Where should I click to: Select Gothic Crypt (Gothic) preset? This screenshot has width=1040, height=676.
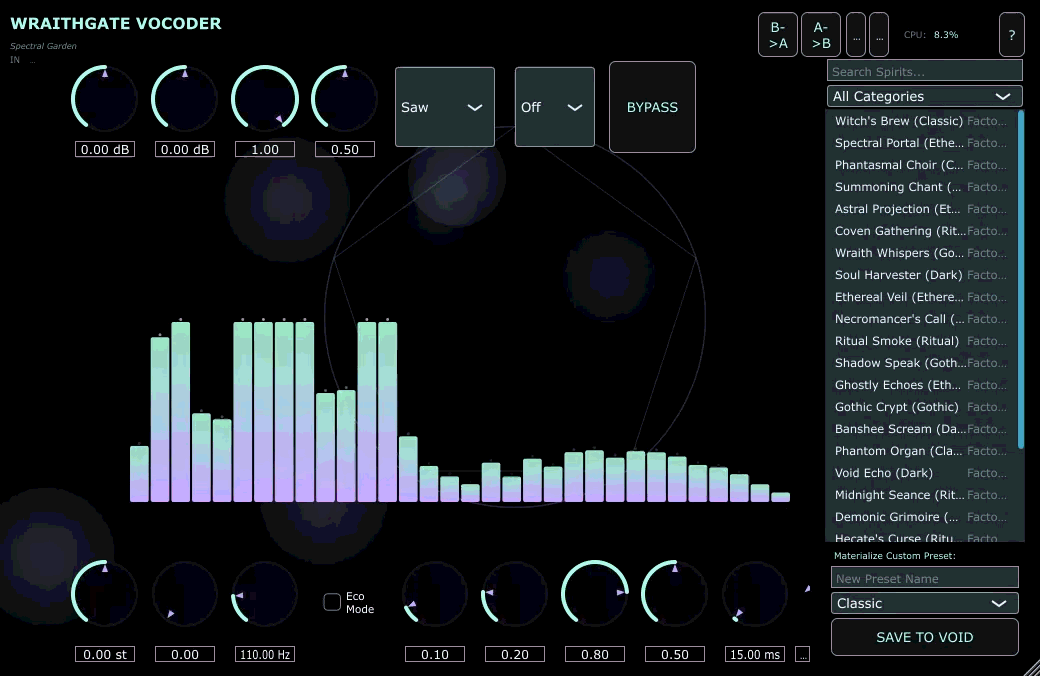point(922,407)
